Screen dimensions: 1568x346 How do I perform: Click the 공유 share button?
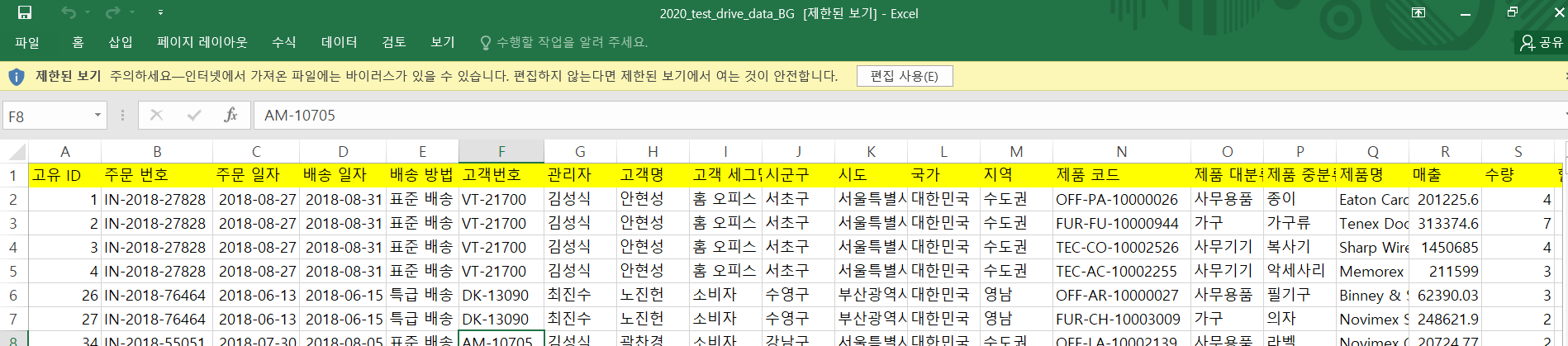1542,42
